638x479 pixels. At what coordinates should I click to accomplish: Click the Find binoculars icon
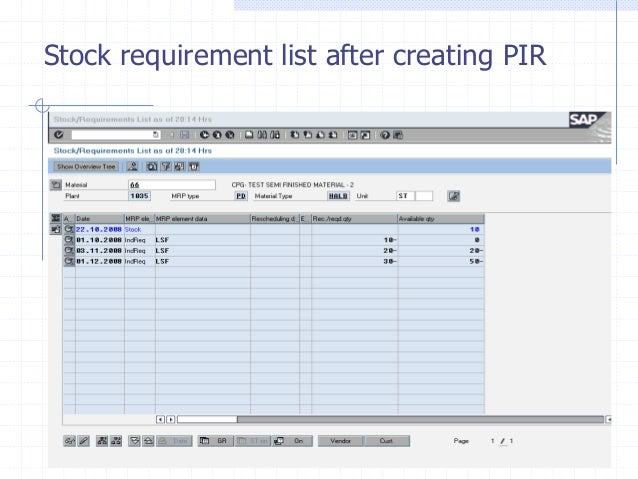(262, 135)
